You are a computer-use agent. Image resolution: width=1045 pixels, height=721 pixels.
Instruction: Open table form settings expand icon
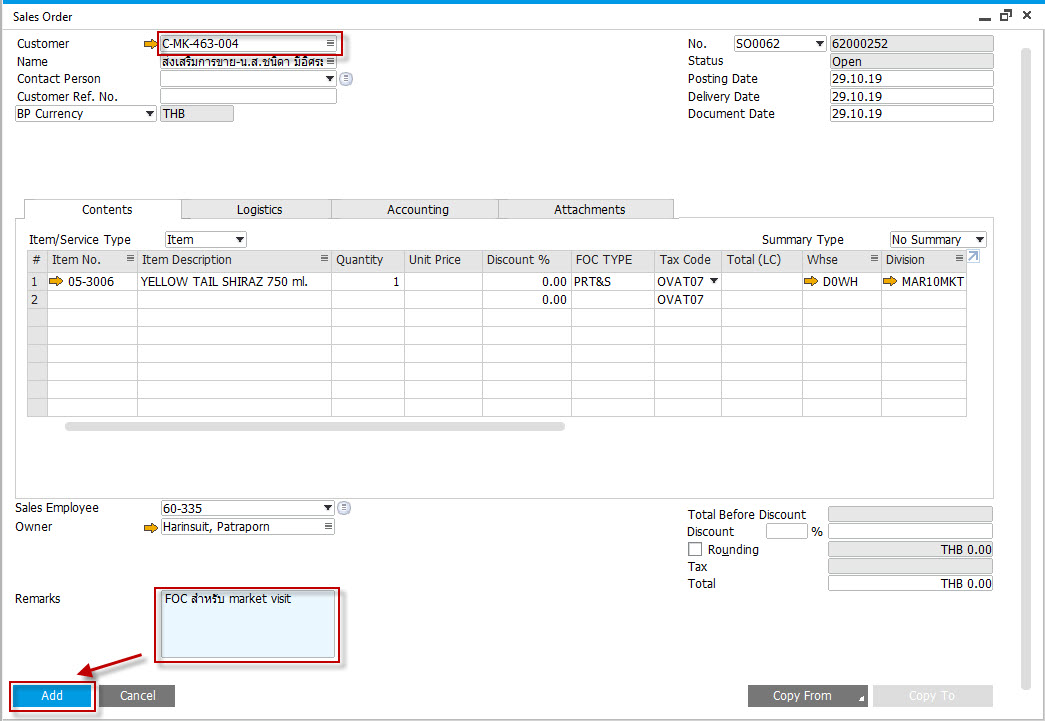click(x=974, y=257)
